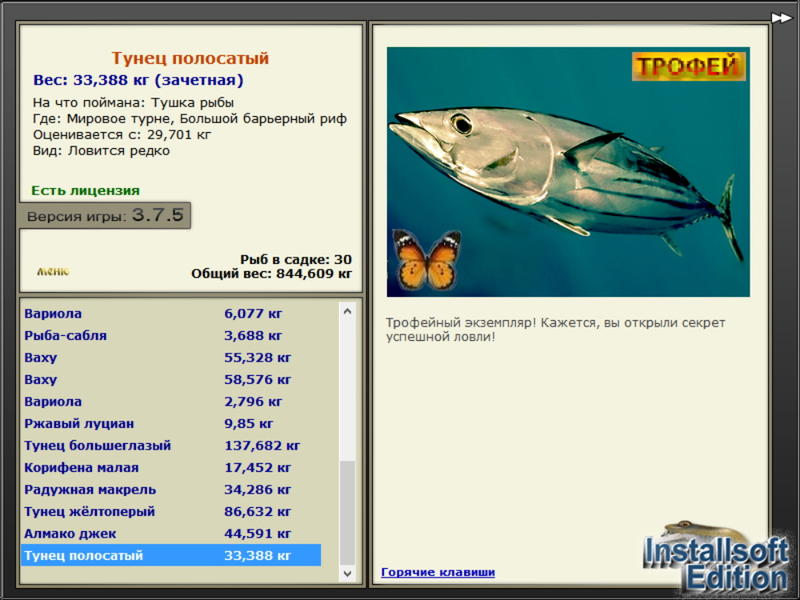The image size is (800, 600).
Task: Click the fast-forward arrows icon
Action: pyautogui.click(x=781, y=18)
